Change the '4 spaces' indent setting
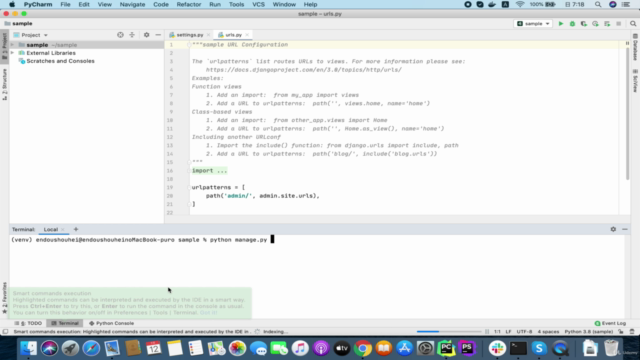The height and width of the screenshot is (360, 640). point(548,332)
